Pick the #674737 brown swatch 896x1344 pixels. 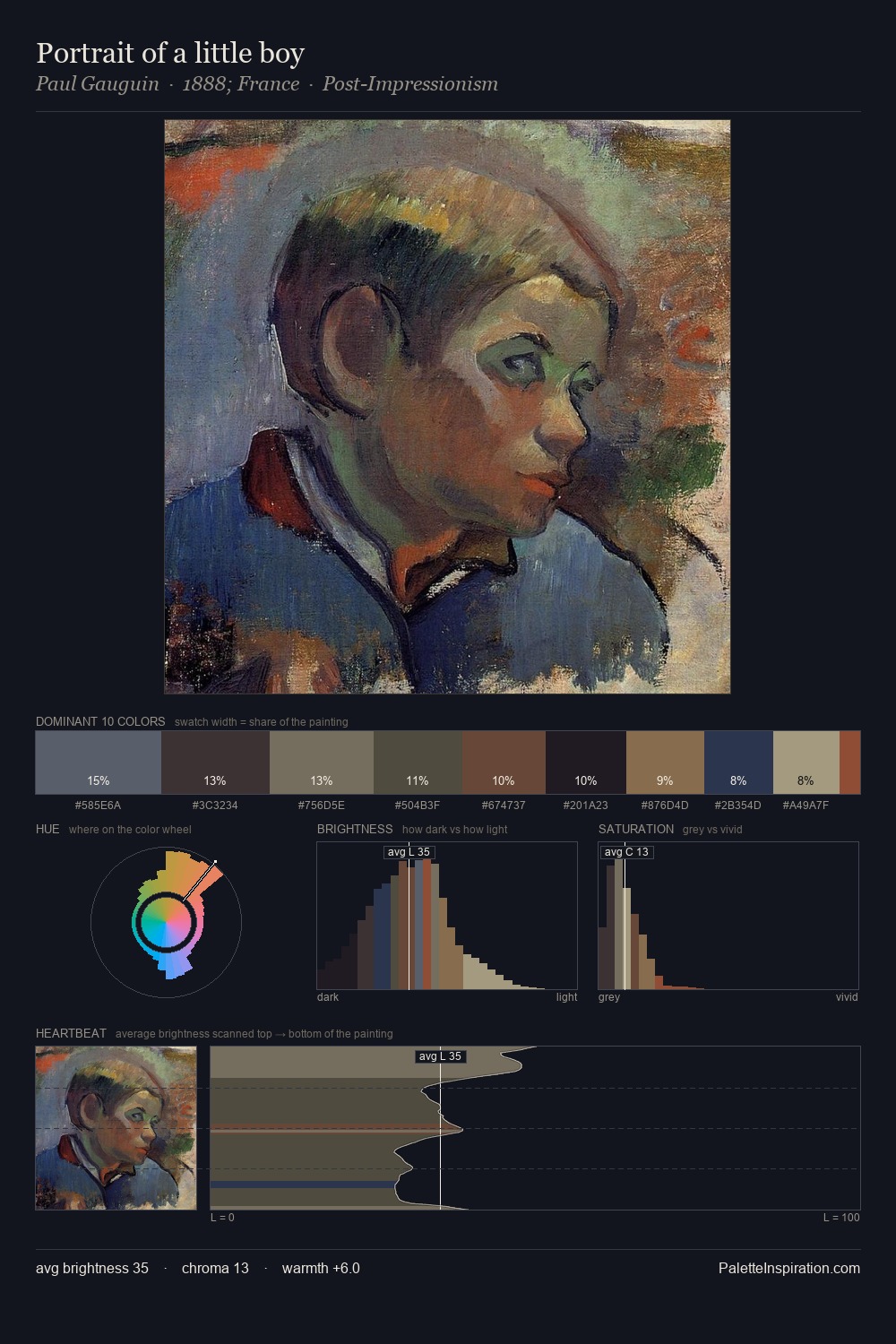(504, 762)
